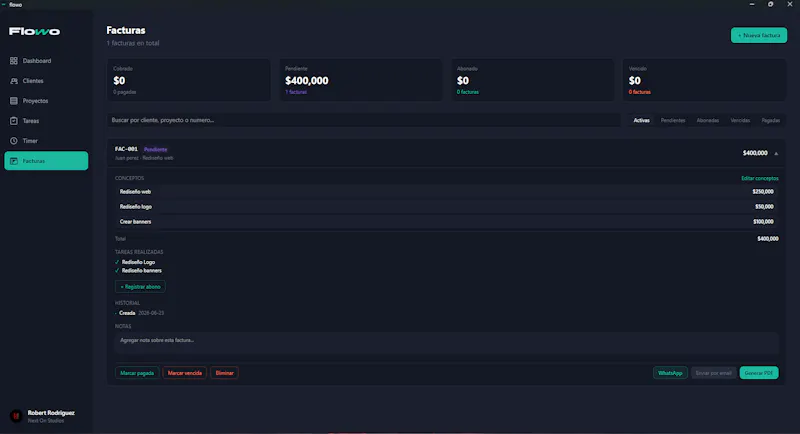The width and height of the screenshot is (800, 434).
Task: Toggle the Rediseño banners task checkmark
Action: [117, 271]
